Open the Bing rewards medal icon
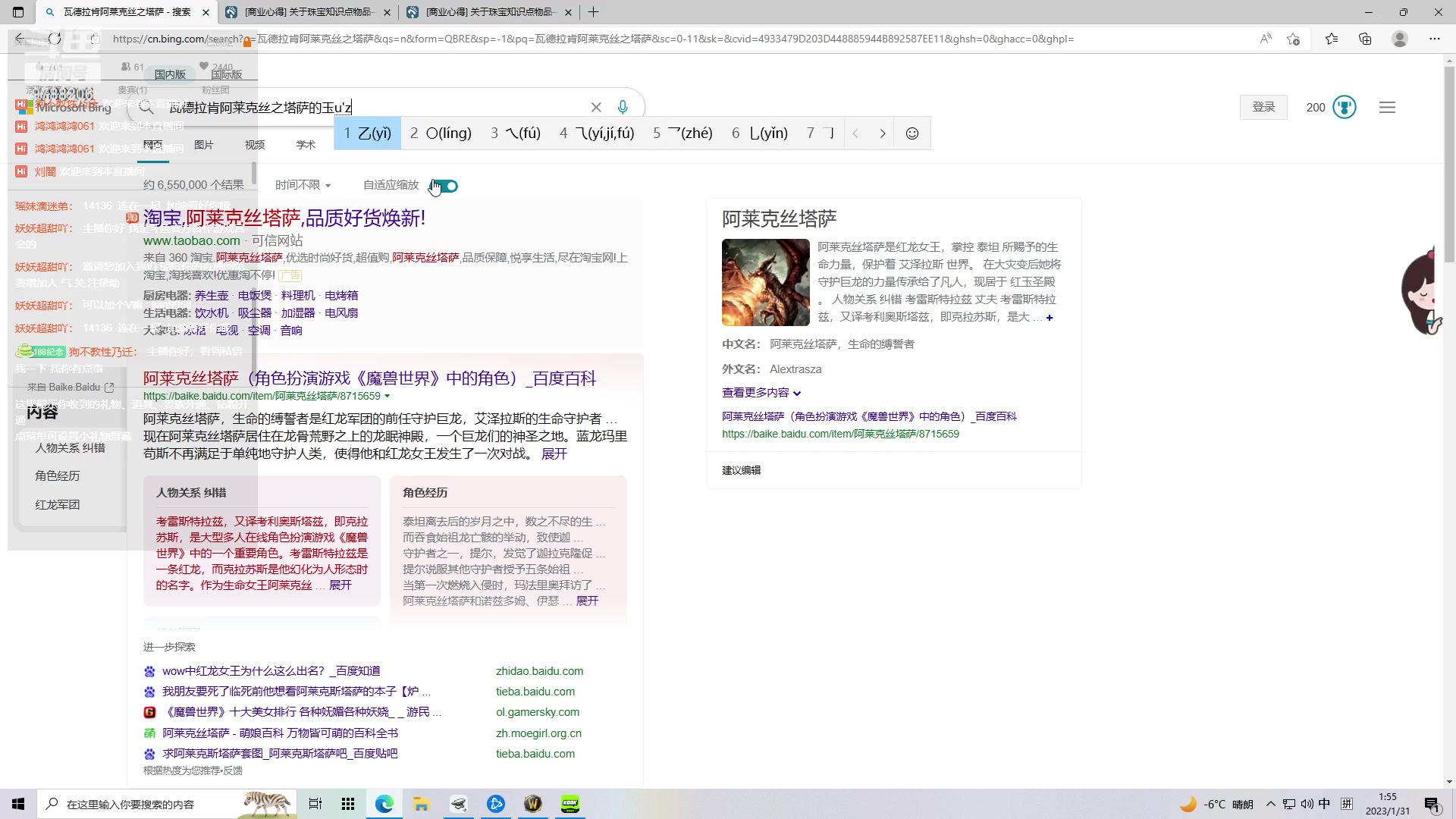 coord(1345,107)
